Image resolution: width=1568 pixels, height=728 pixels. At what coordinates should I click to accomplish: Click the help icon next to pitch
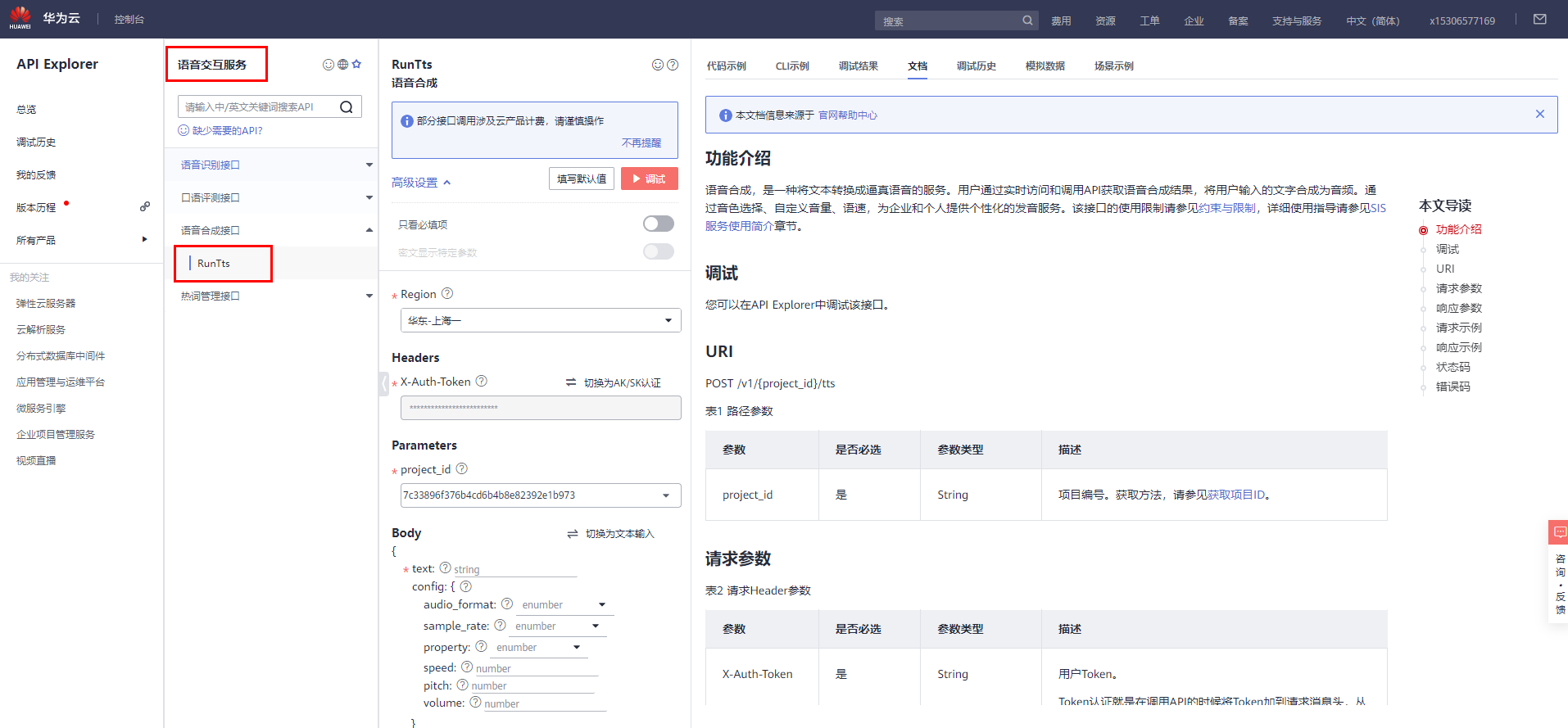462,685
